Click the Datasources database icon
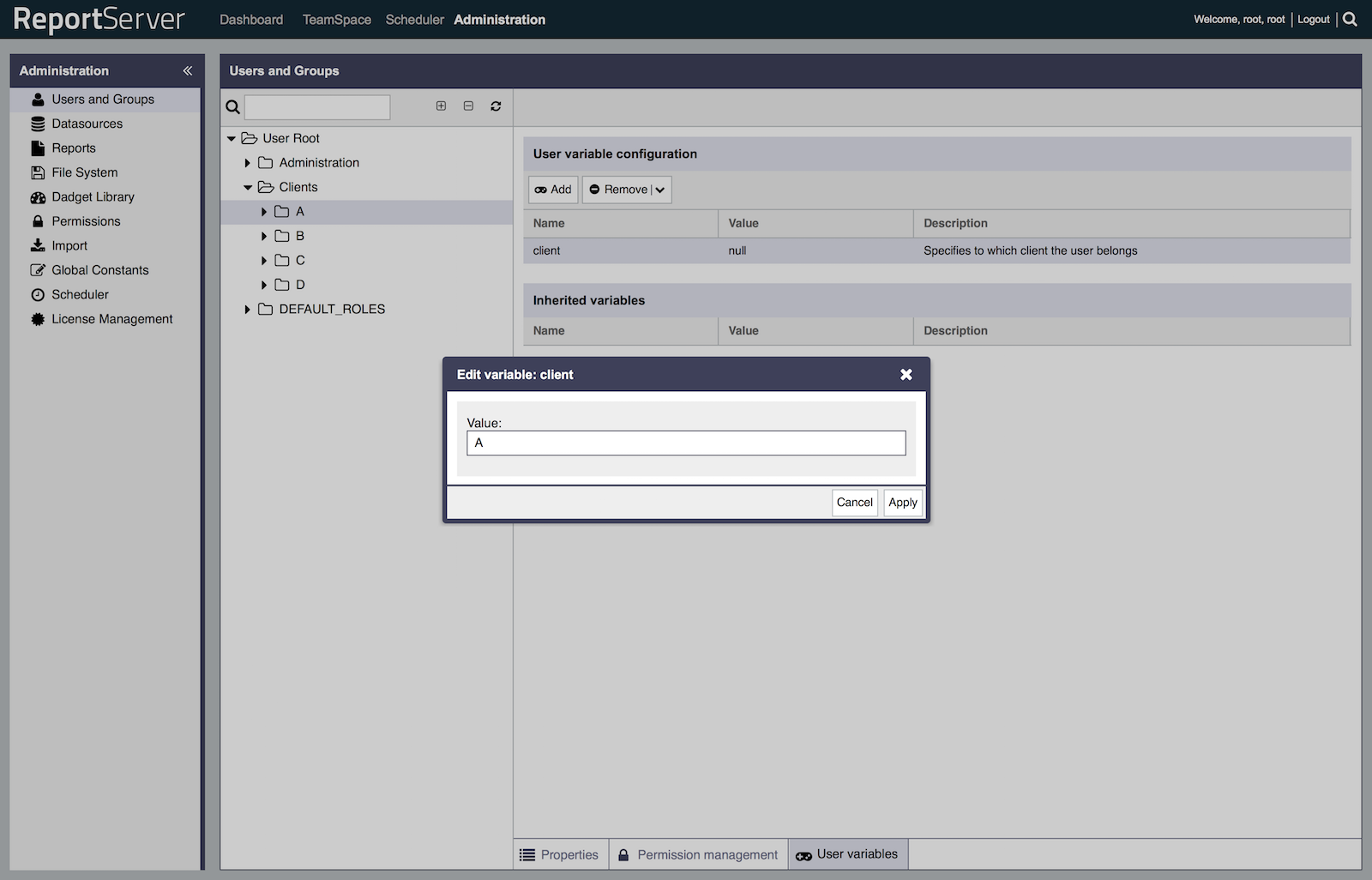The height and width of the screenshot is (880, 1372). click(38, 124)
